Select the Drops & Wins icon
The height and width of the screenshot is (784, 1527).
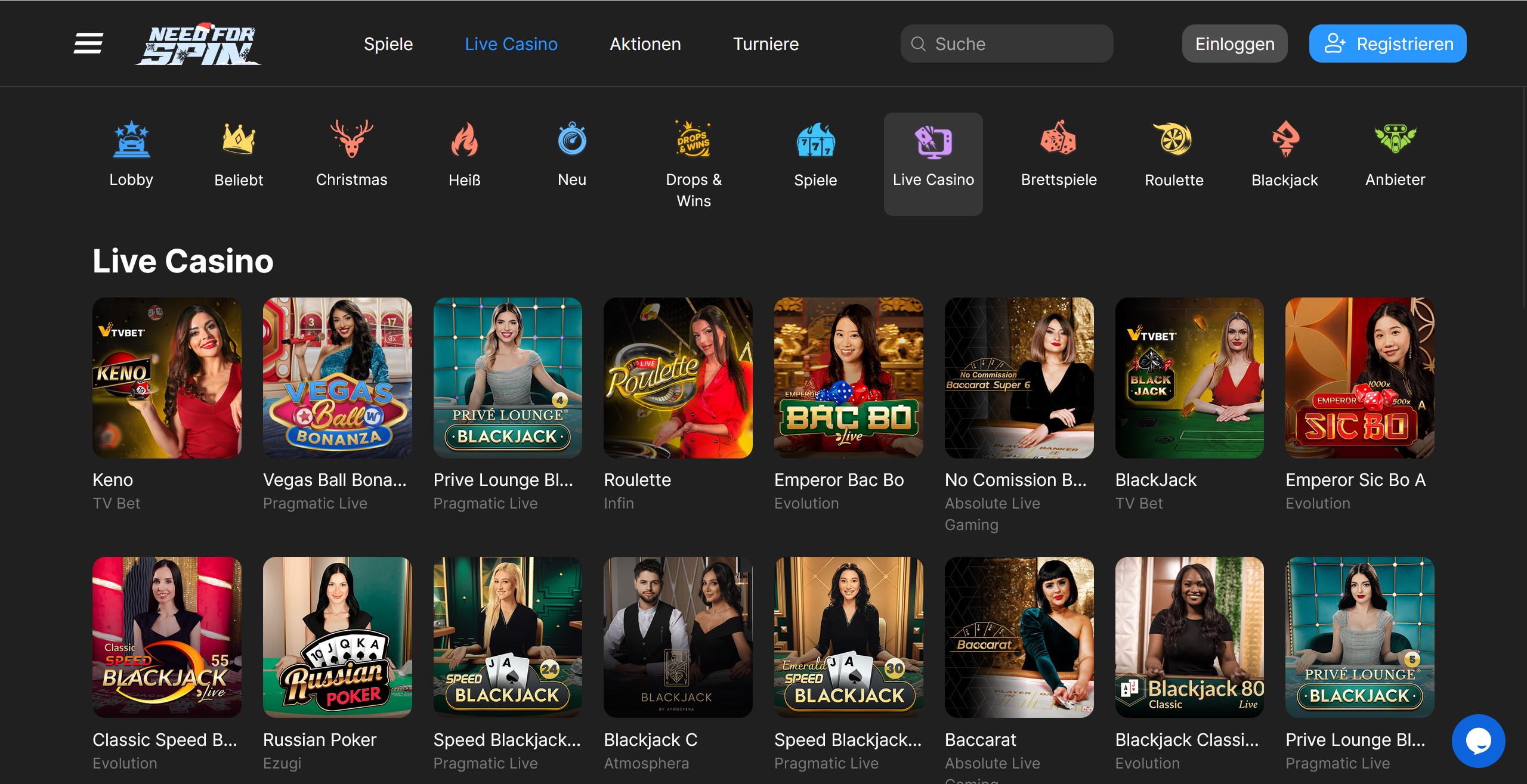pyautogui.click(x=694, y=138)
